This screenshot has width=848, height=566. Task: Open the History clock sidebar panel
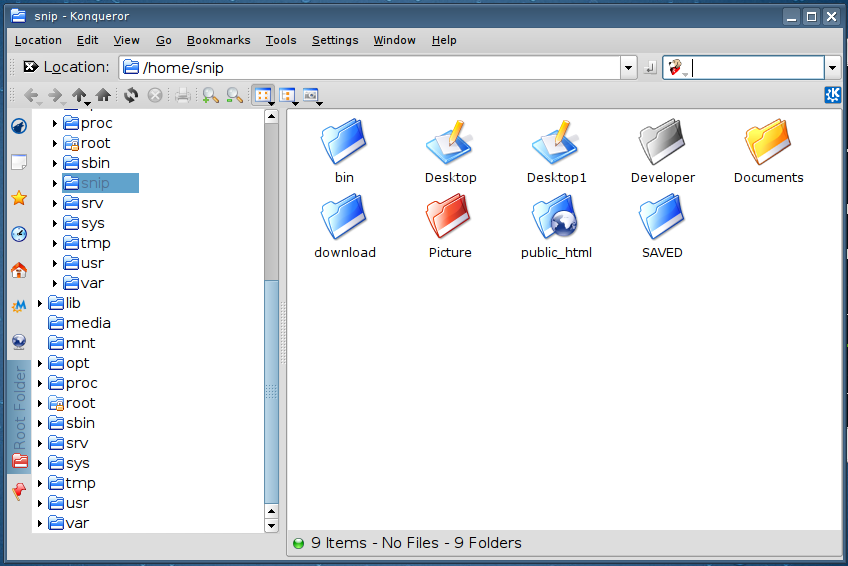point(19,234)
